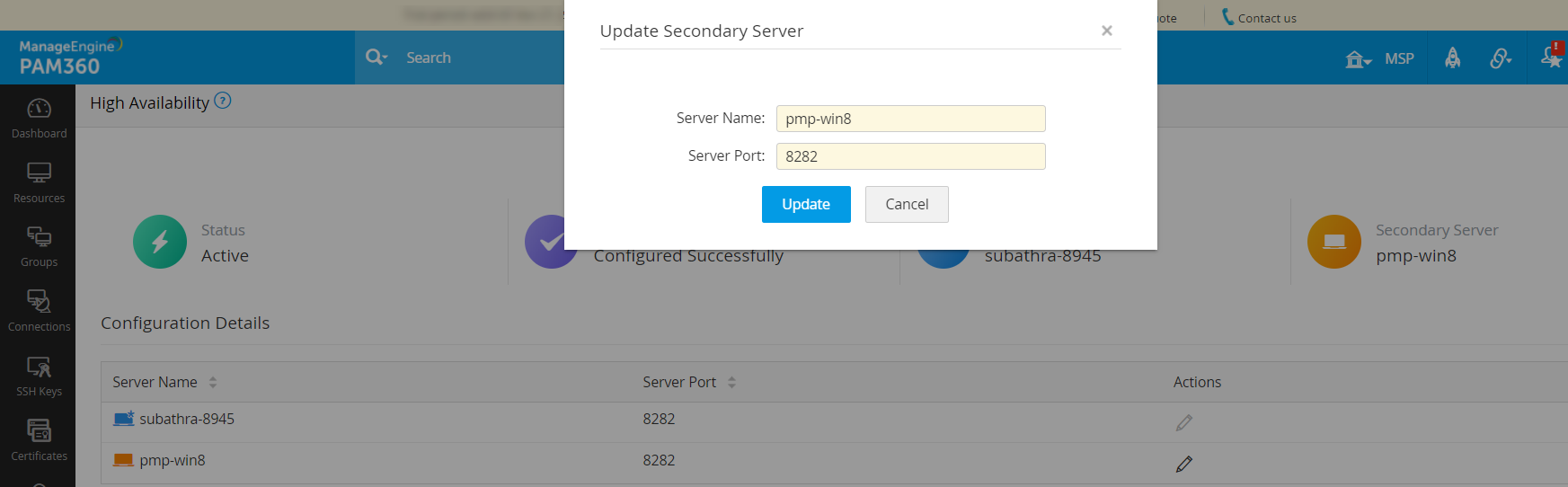
Task: Go to Groups in the sidebar
Action: (x=39, y=246)
